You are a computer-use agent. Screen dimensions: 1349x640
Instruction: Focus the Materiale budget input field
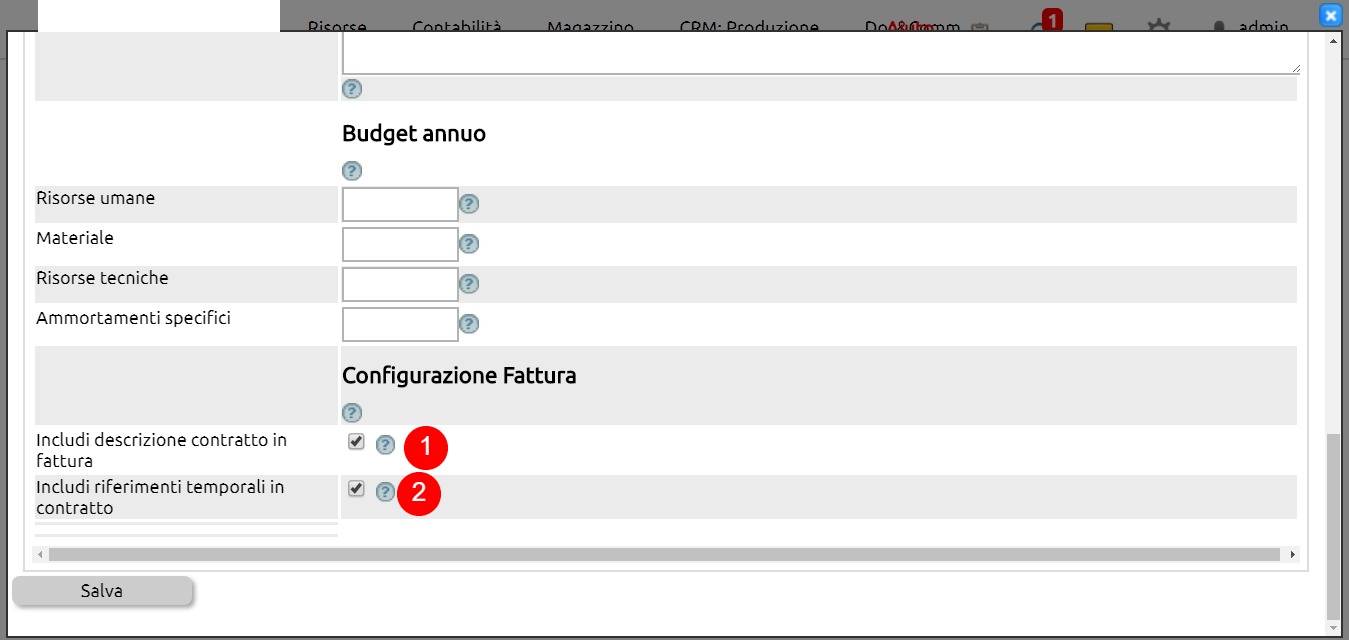(x=400, y=244)
